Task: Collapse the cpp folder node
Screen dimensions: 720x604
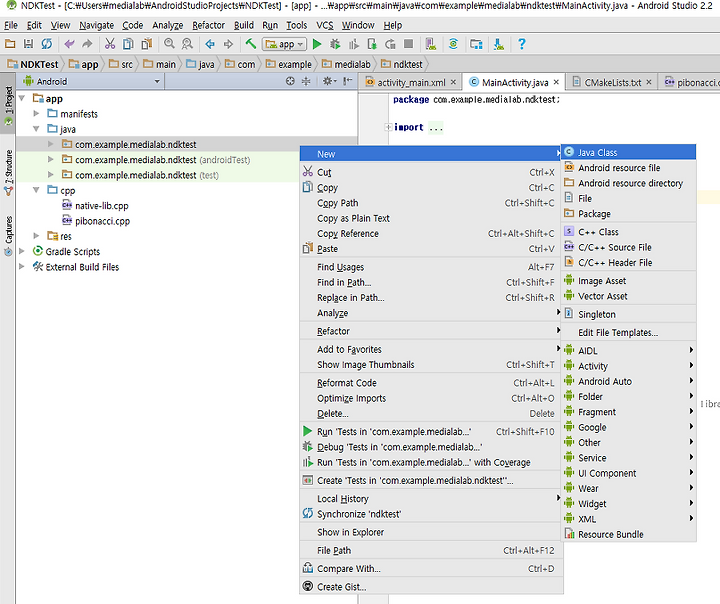Action: (36, 190)
